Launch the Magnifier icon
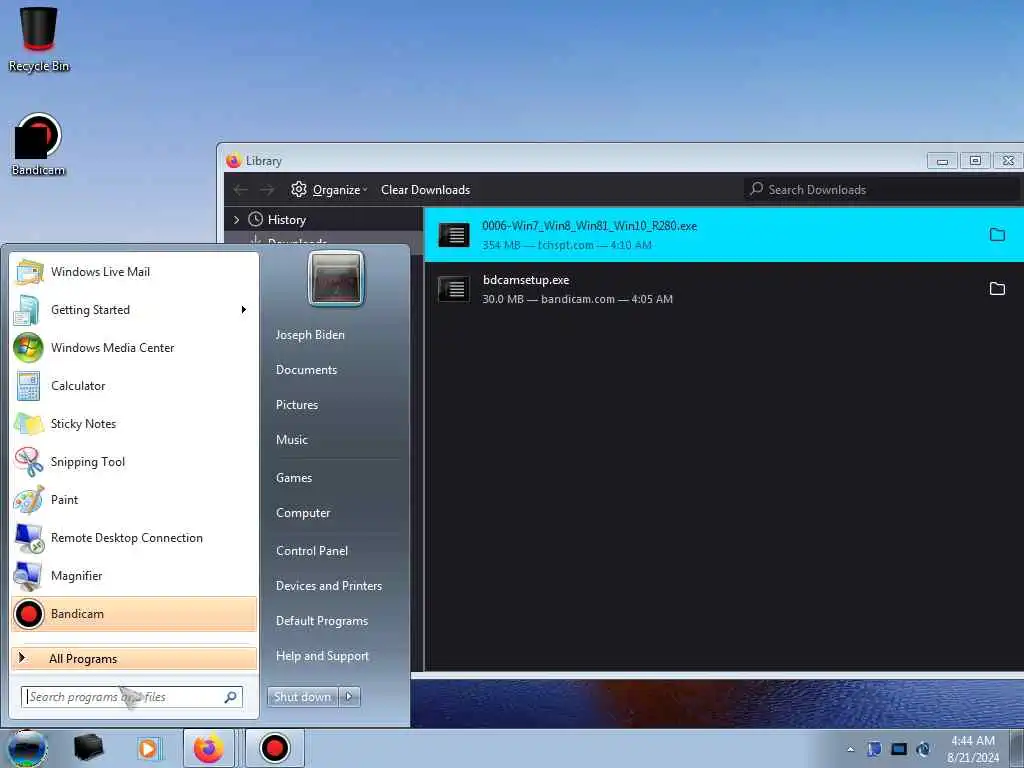 point(27,576)
